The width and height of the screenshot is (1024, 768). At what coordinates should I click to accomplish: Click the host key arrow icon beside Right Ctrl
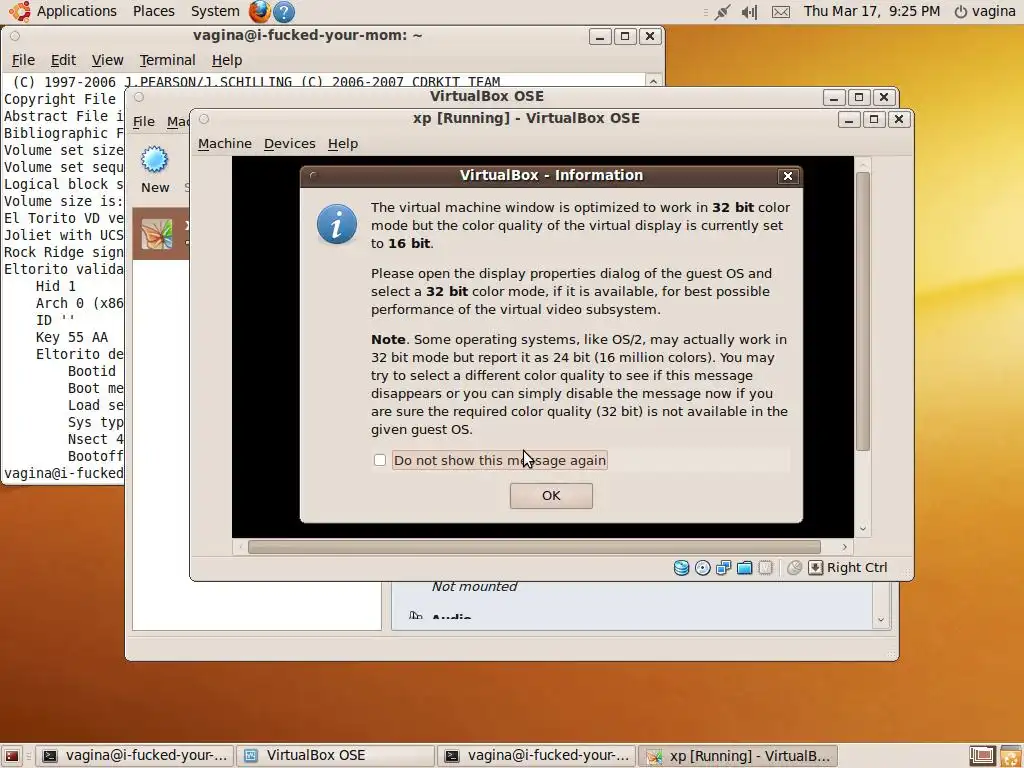point(816,568)
